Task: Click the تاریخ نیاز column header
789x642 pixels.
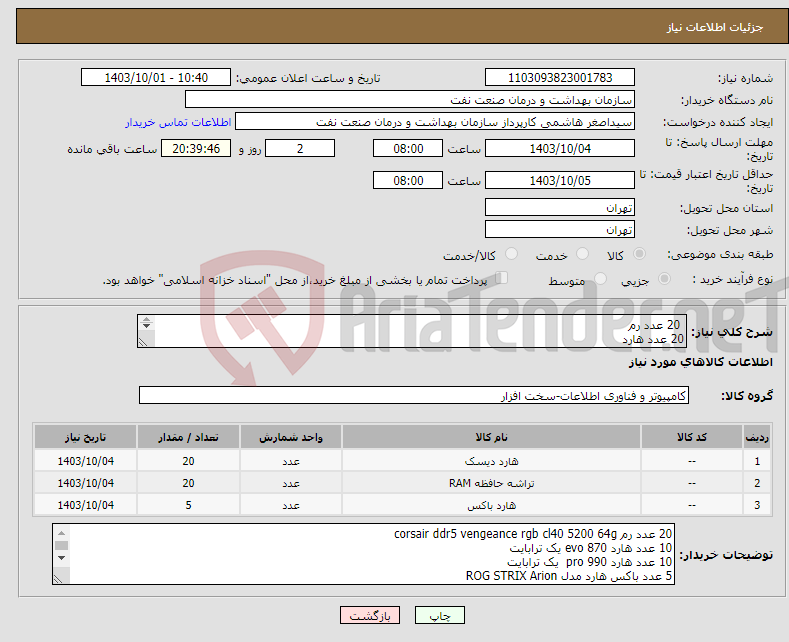Action: click(86, 437)
